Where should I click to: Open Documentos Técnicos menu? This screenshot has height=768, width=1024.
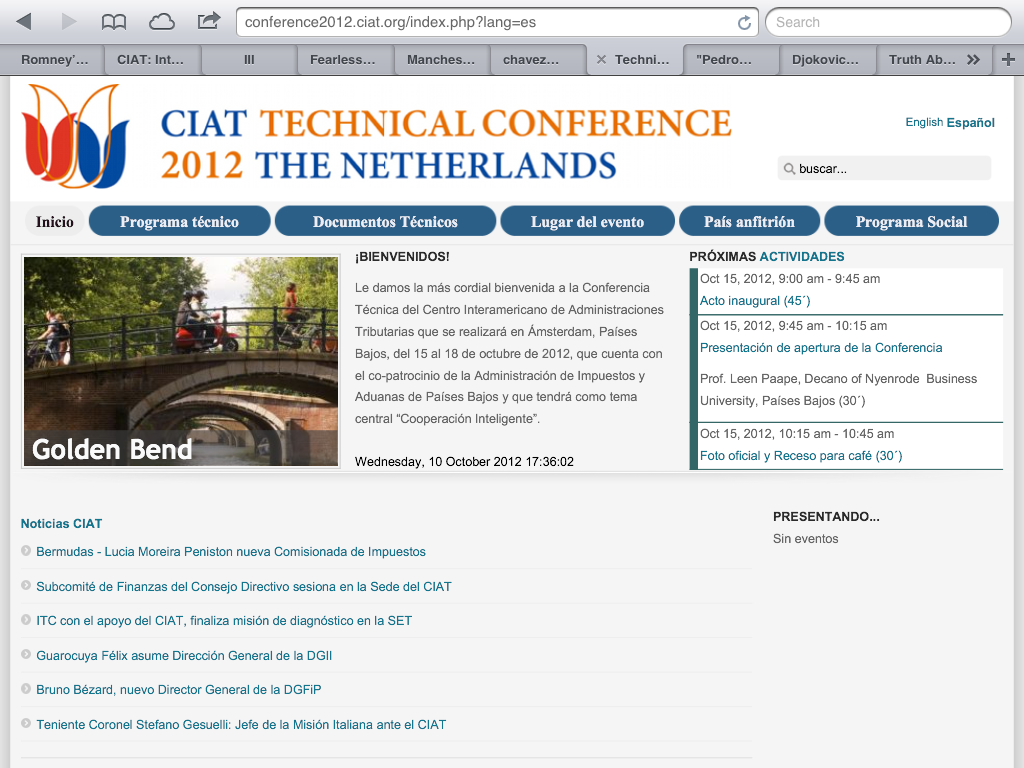(385, 222)
